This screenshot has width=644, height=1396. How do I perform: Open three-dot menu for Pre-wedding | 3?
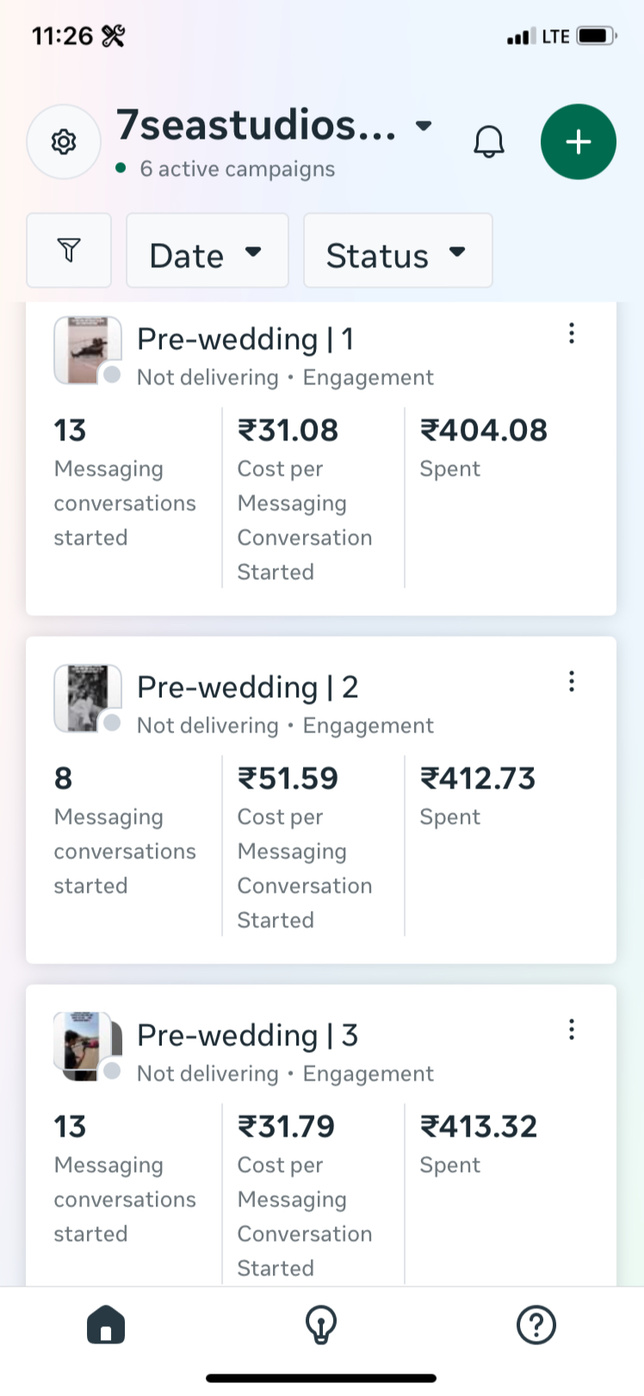click(x=571, y=1030)
